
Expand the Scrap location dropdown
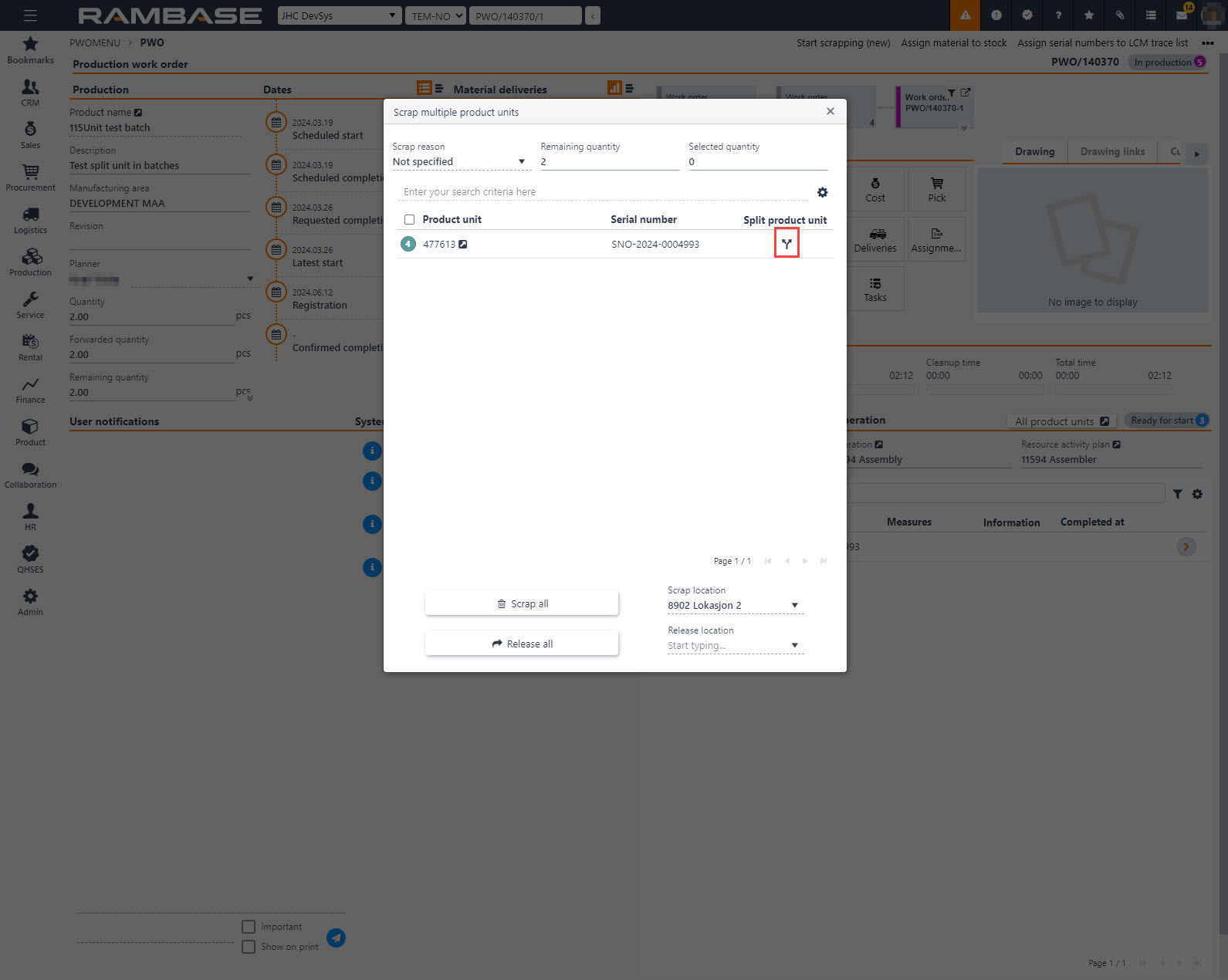[x=794, y=605]
